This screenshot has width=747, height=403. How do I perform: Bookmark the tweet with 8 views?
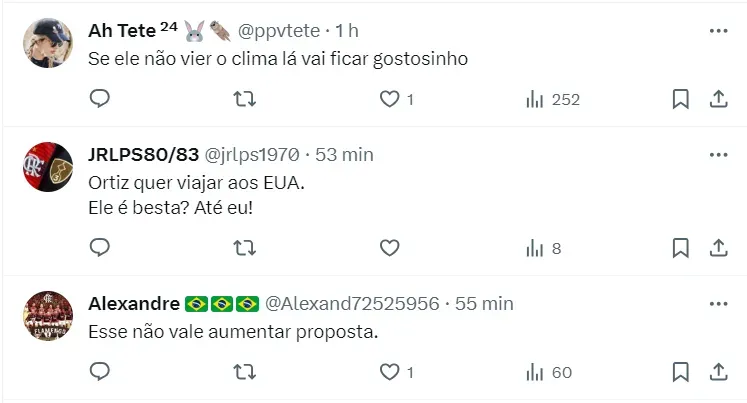[680, 248]
